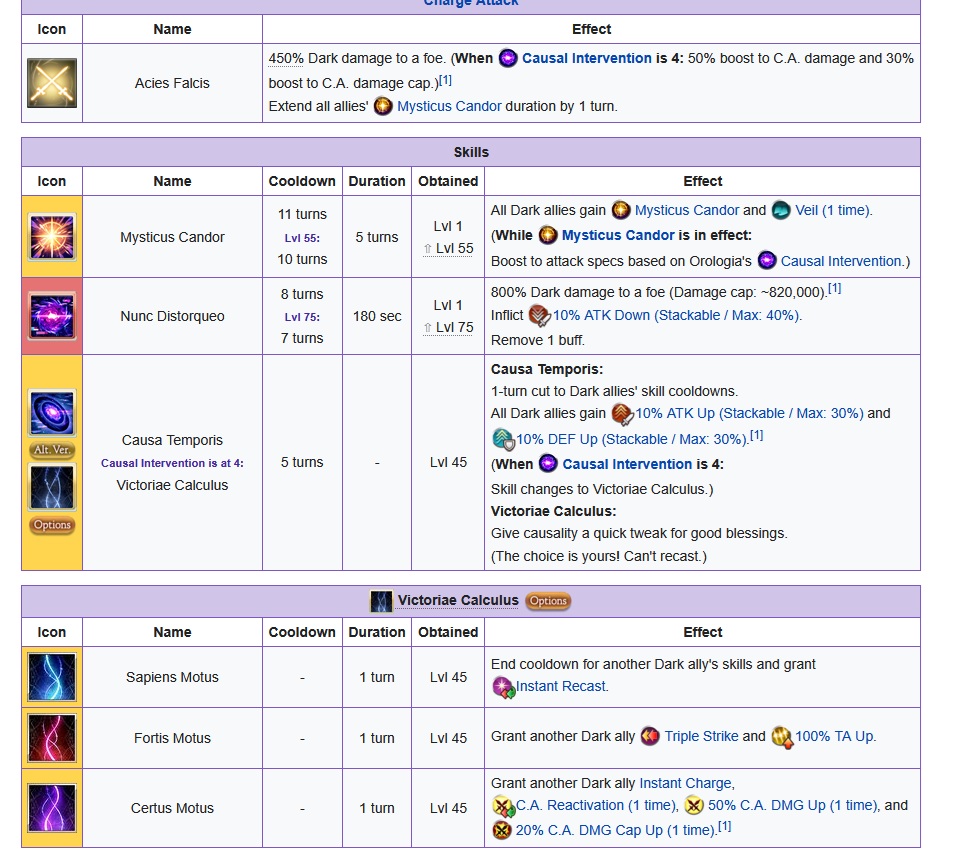The width and height of the screenshot is (954, 849).
Task: Click Mysticus Candor icon before 'and Veil'
Action: coord(621,211)
